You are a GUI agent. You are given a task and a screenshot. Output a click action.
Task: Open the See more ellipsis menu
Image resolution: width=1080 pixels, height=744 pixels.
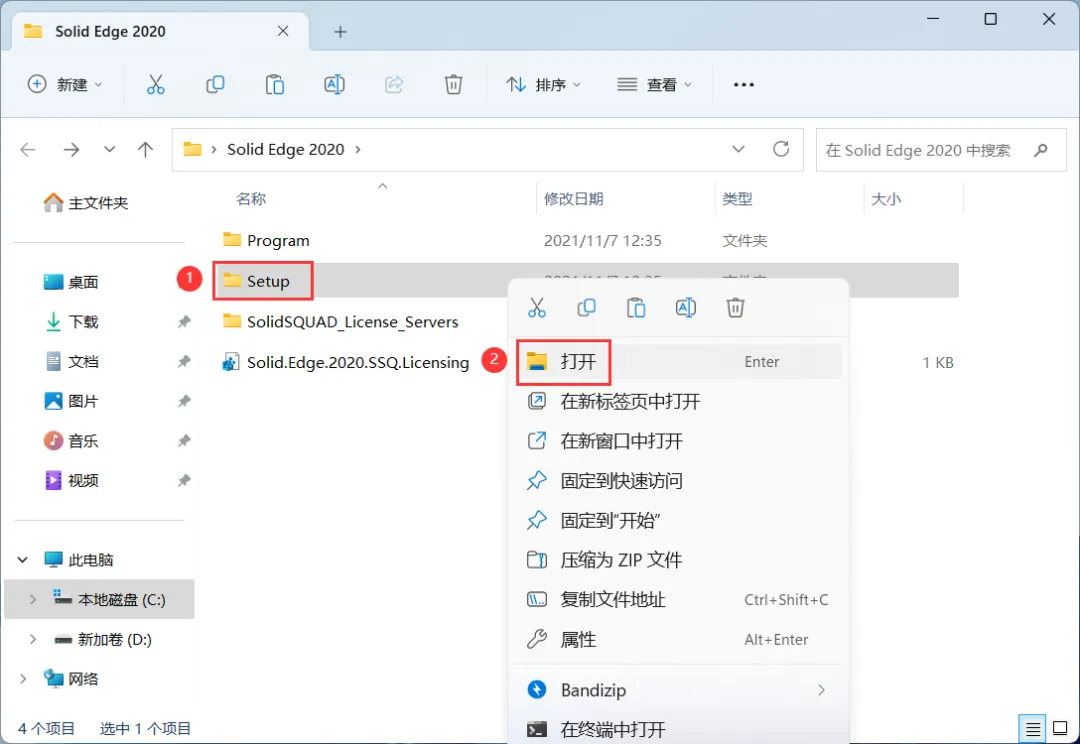click(744, 85)
